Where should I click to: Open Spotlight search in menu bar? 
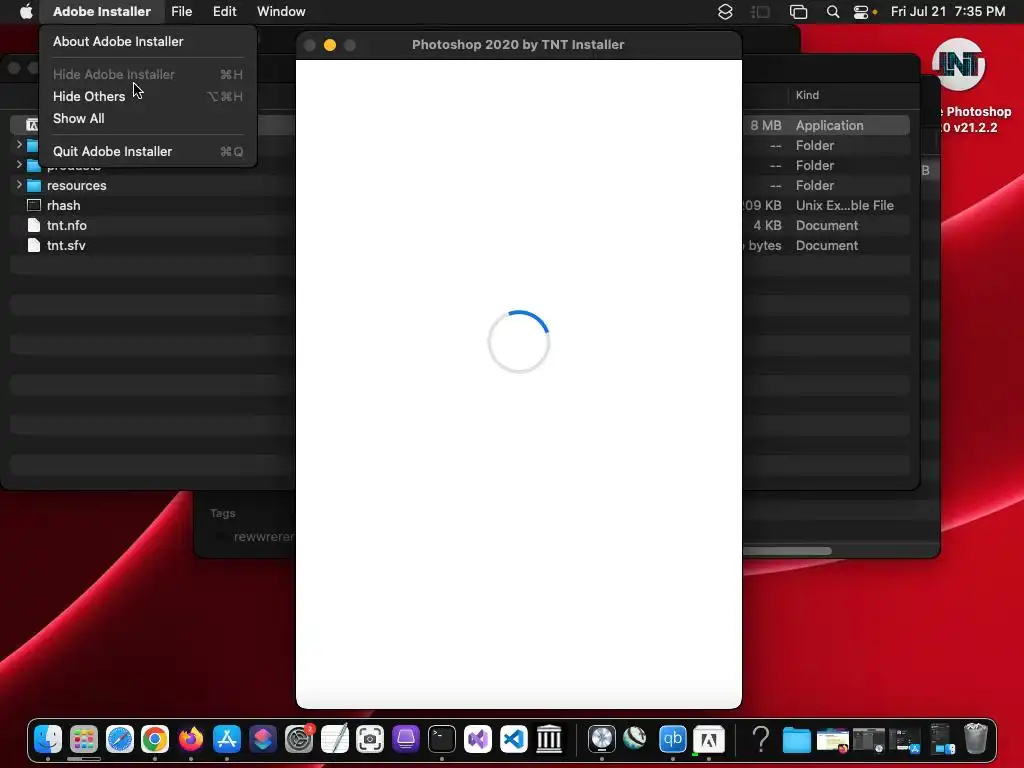pos(833,12)
